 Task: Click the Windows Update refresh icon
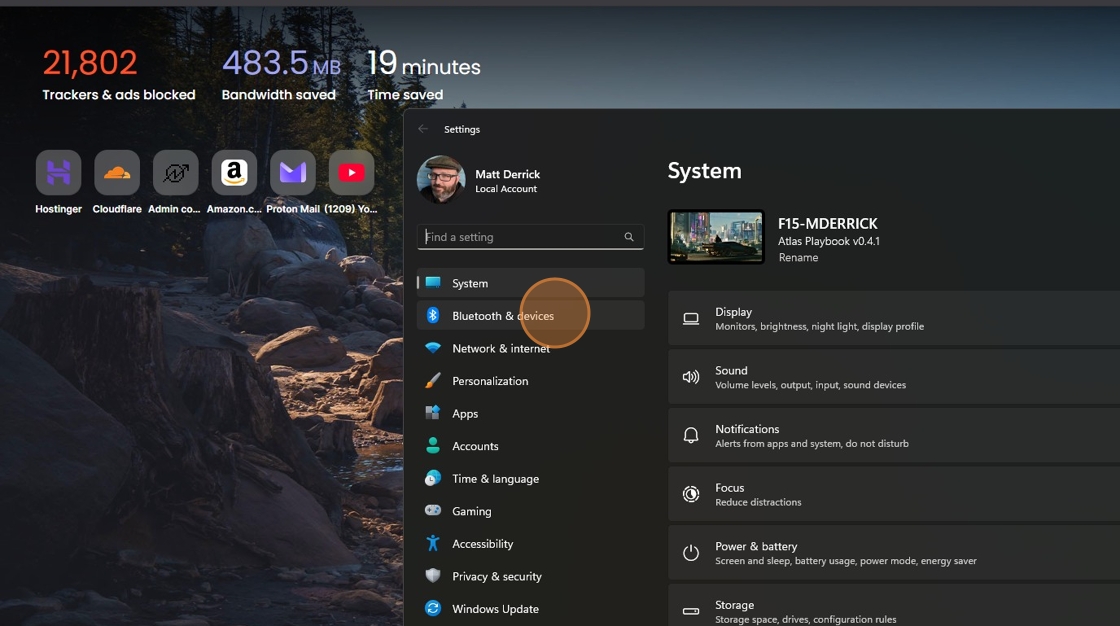433,608
